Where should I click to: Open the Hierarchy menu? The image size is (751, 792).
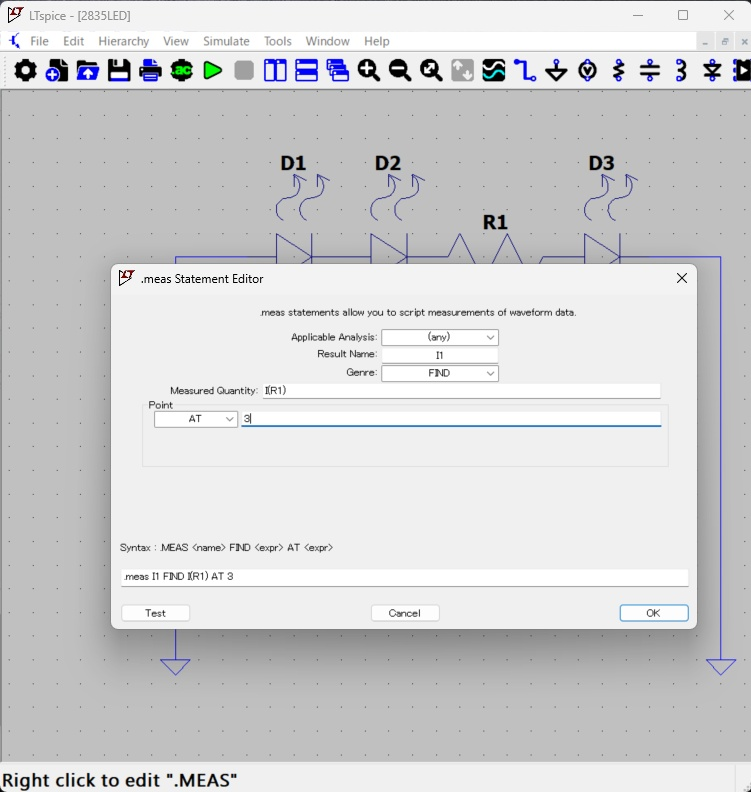tap(124, 41)
